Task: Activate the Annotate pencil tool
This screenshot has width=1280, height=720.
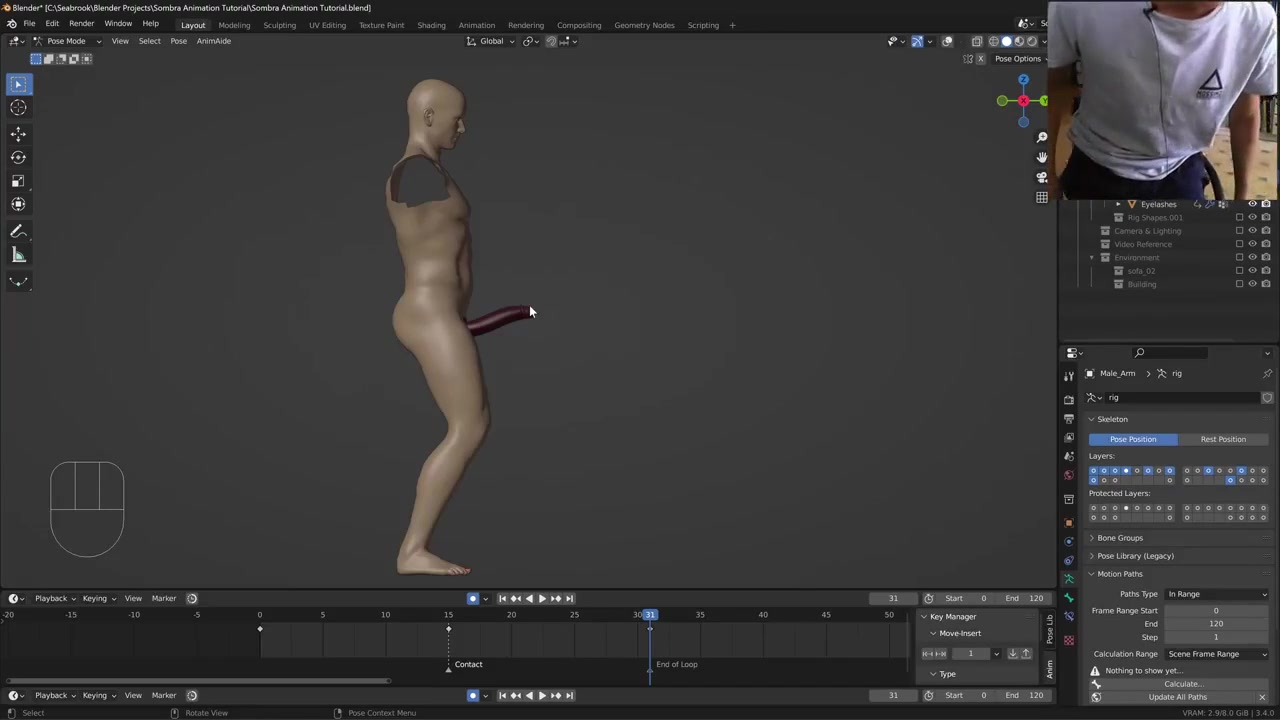Action: click(18, 231)
